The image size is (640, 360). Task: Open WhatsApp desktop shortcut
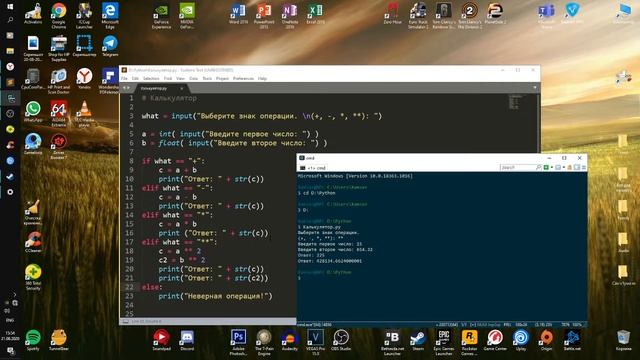click(x=33, y=111)
